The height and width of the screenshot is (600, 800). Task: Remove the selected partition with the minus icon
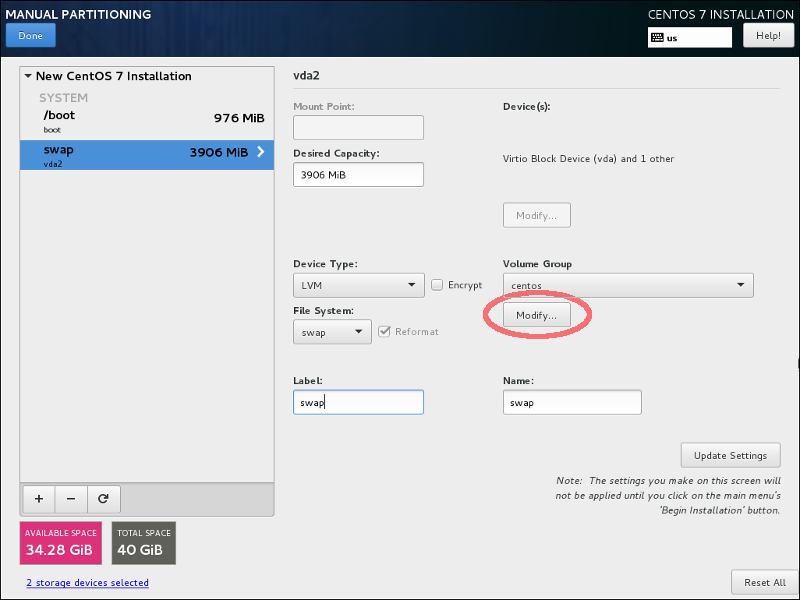[x=70, y=499]
